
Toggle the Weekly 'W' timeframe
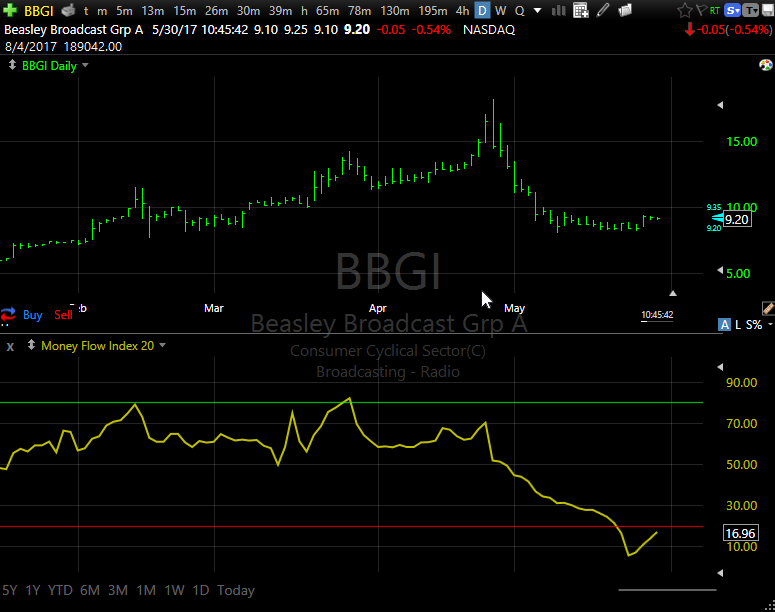500,10
